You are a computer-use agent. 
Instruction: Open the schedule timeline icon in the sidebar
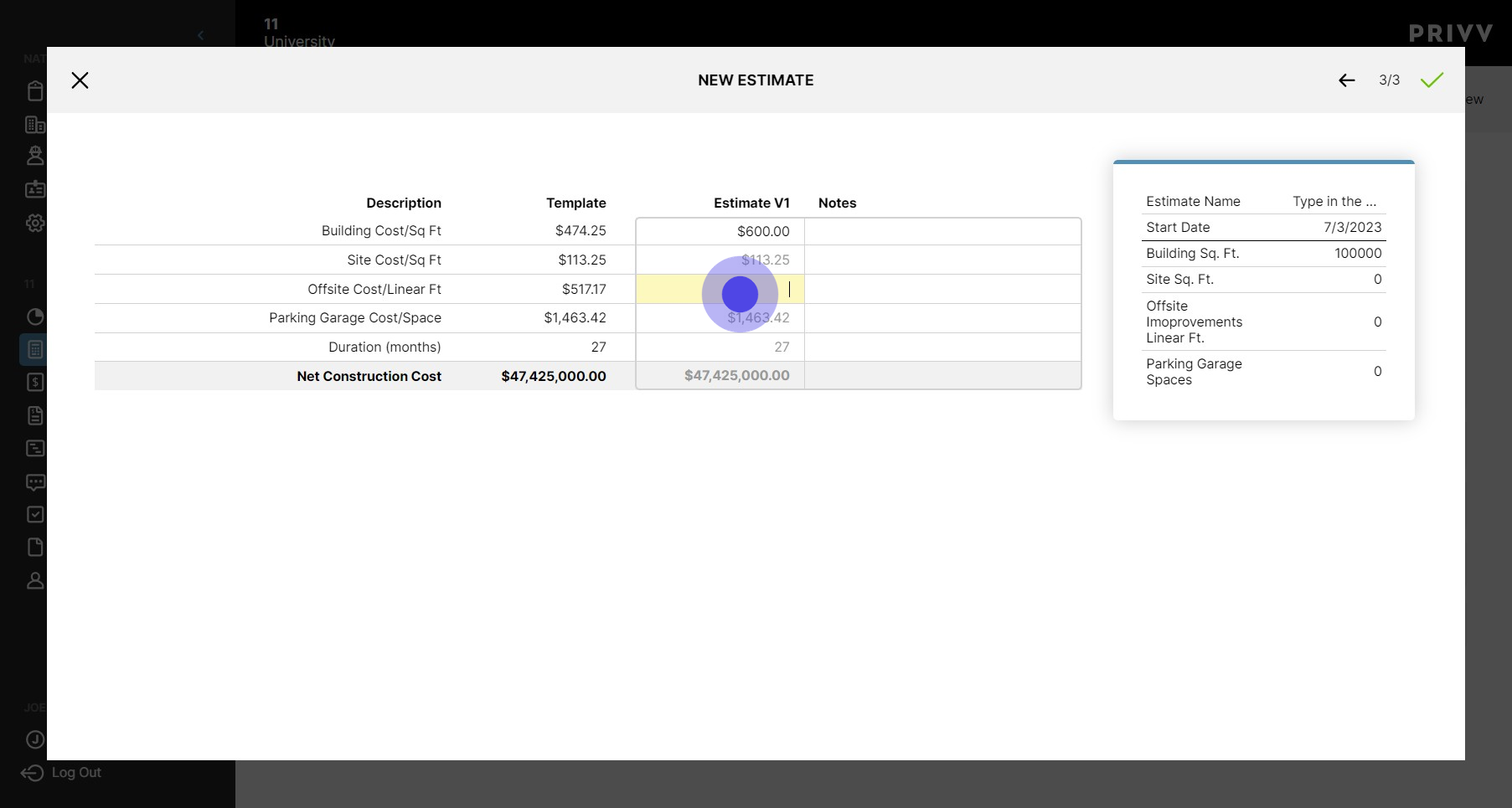click(x=35, y=448)
